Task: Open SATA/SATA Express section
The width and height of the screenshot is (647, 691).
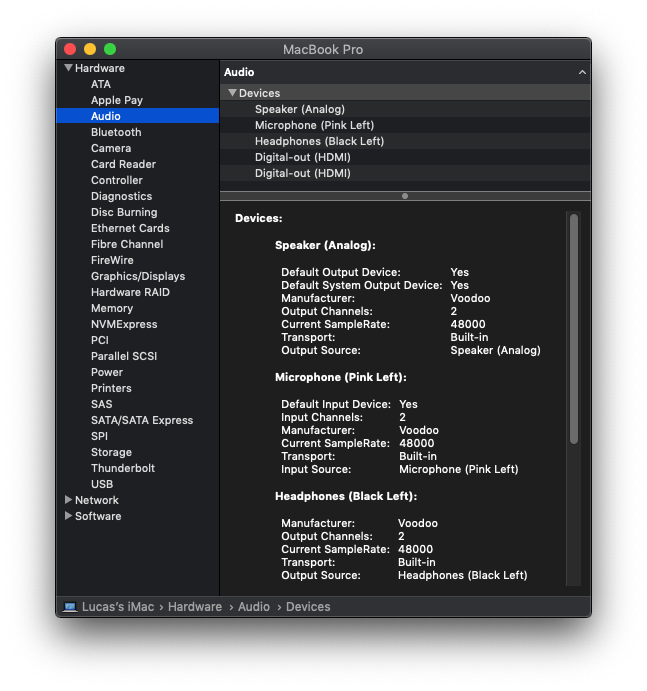Action: [x=142, y=420]
